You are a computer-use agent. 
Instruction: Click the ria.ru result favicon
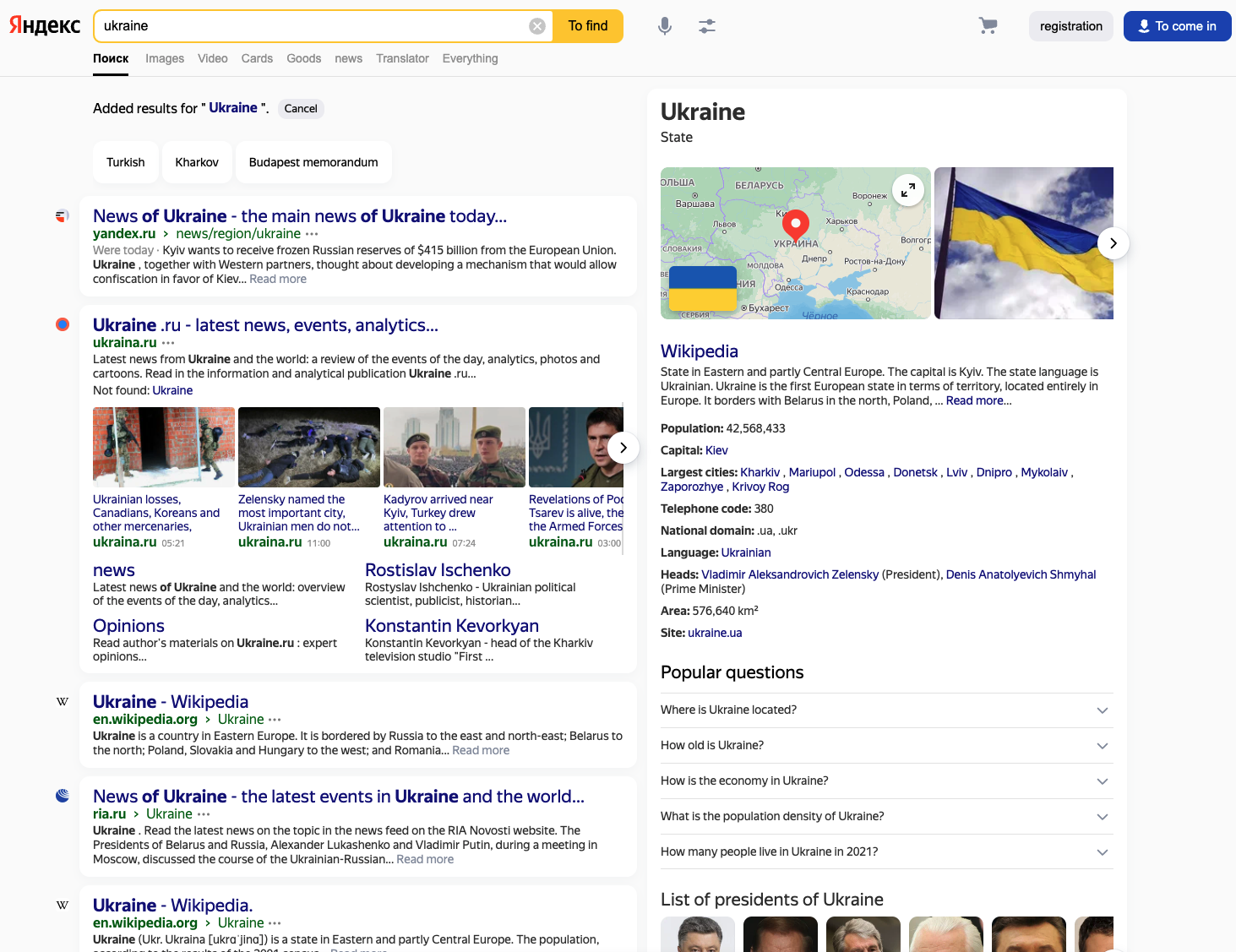point(63,796)
